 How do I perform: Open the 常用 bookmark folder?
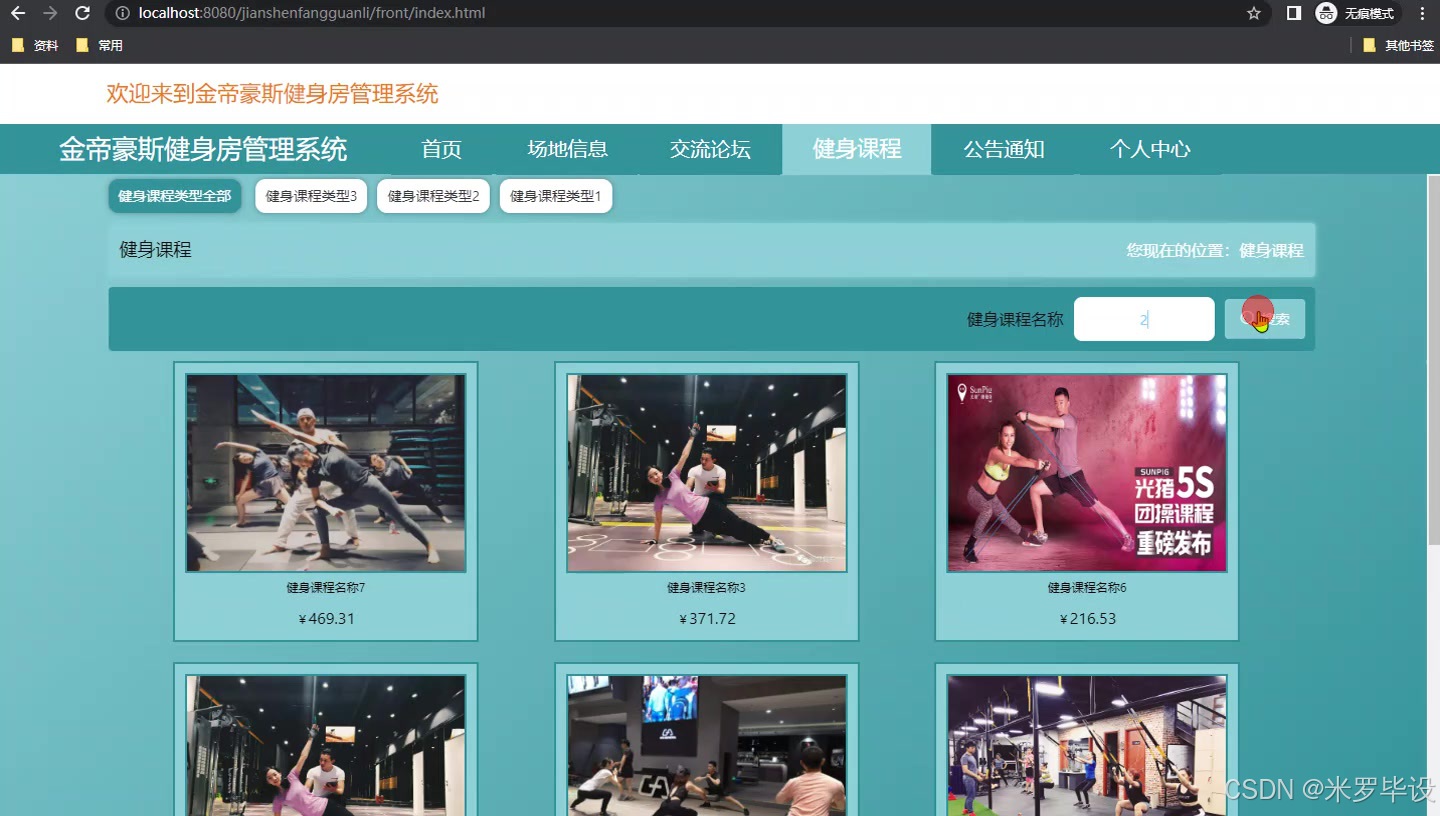coord(99,46)
